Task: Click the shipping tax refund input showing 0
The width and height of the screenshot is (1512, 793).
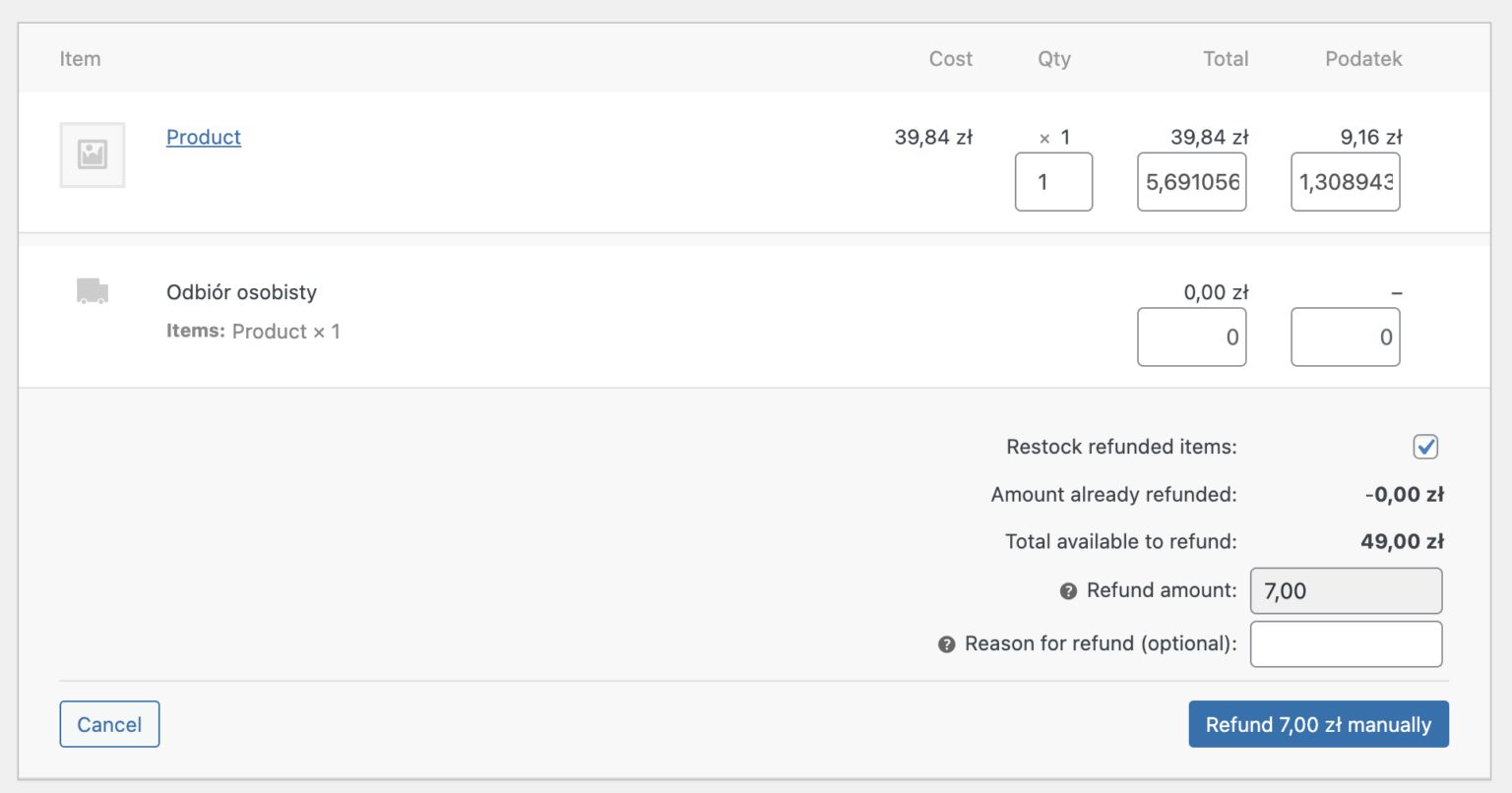Action: tap(1345, 336)
